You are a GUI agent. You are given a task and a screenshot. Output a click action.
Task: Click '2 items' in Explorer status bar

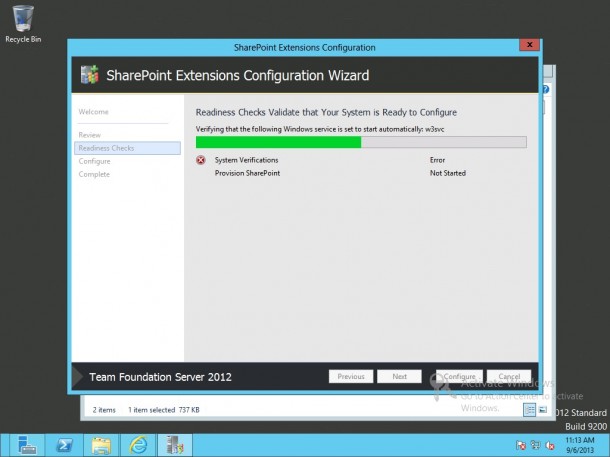(104, 410)
